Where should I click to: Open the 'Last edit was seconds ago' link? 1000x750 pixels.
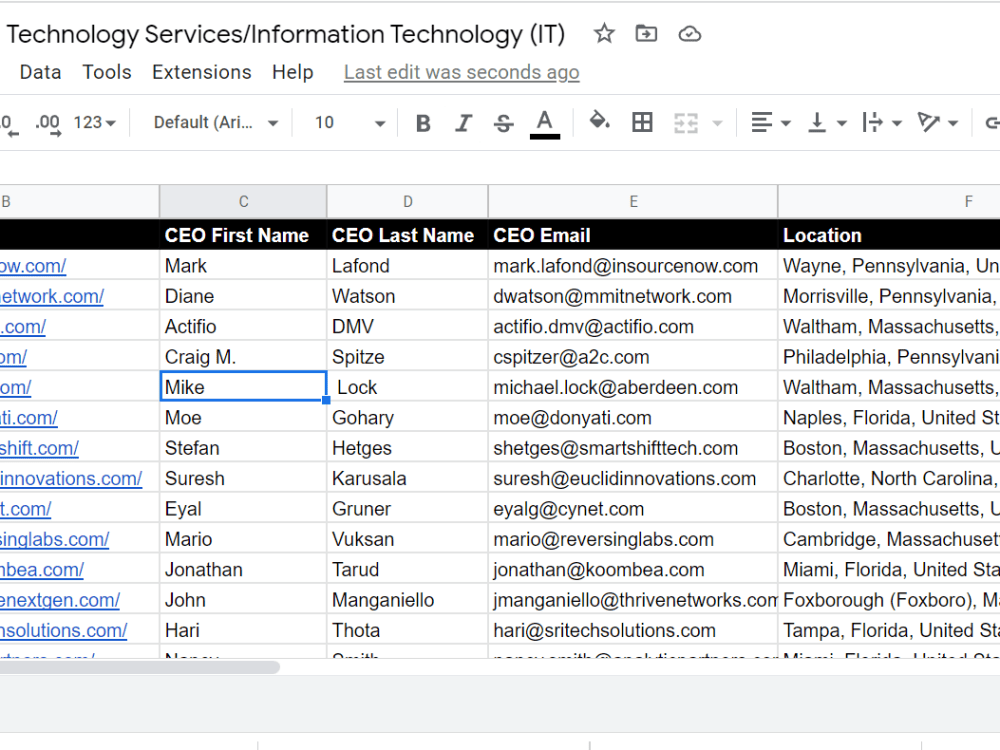point(462,73)
